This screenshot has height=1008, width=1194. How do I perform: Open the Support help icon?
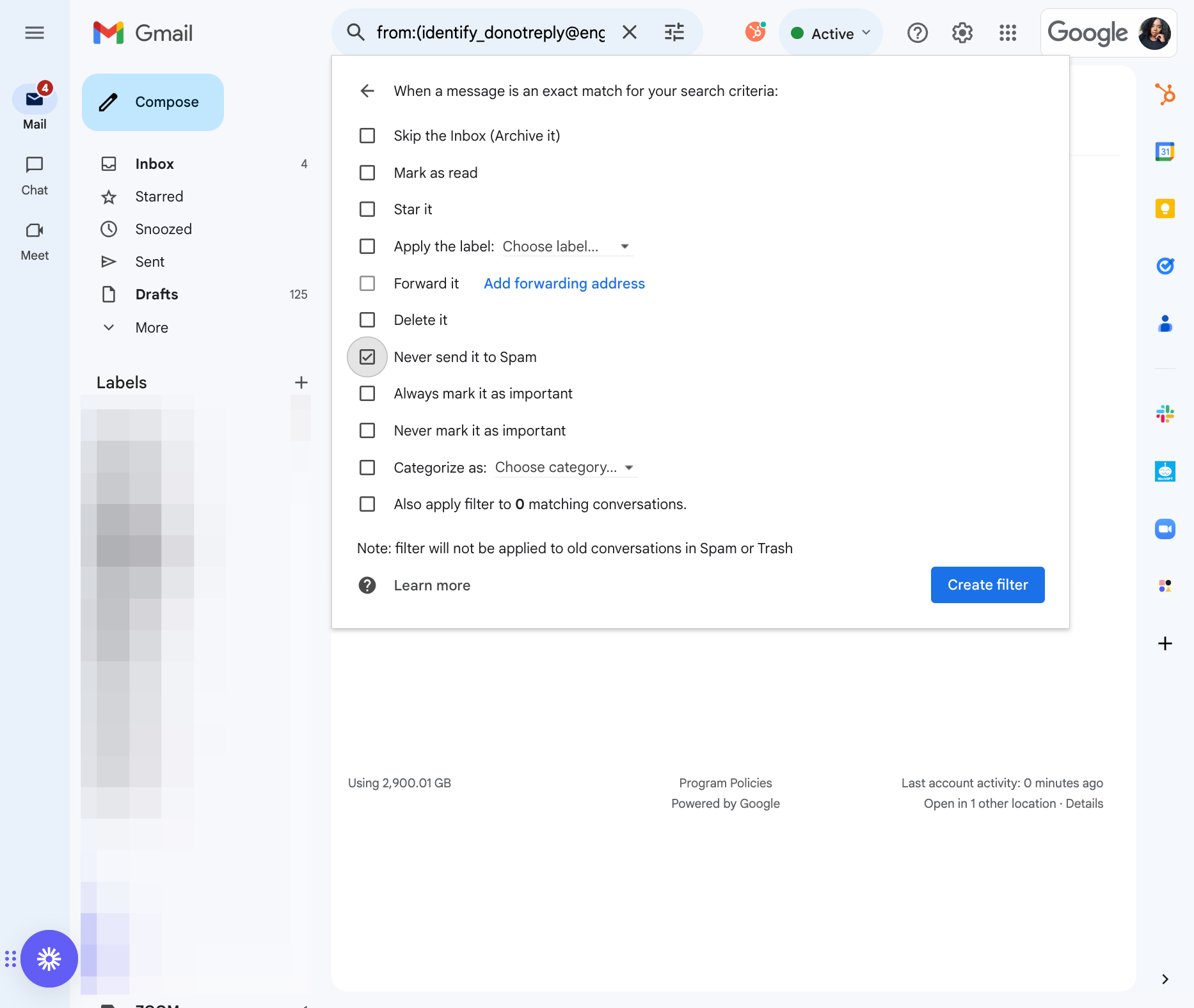point(918,33)
